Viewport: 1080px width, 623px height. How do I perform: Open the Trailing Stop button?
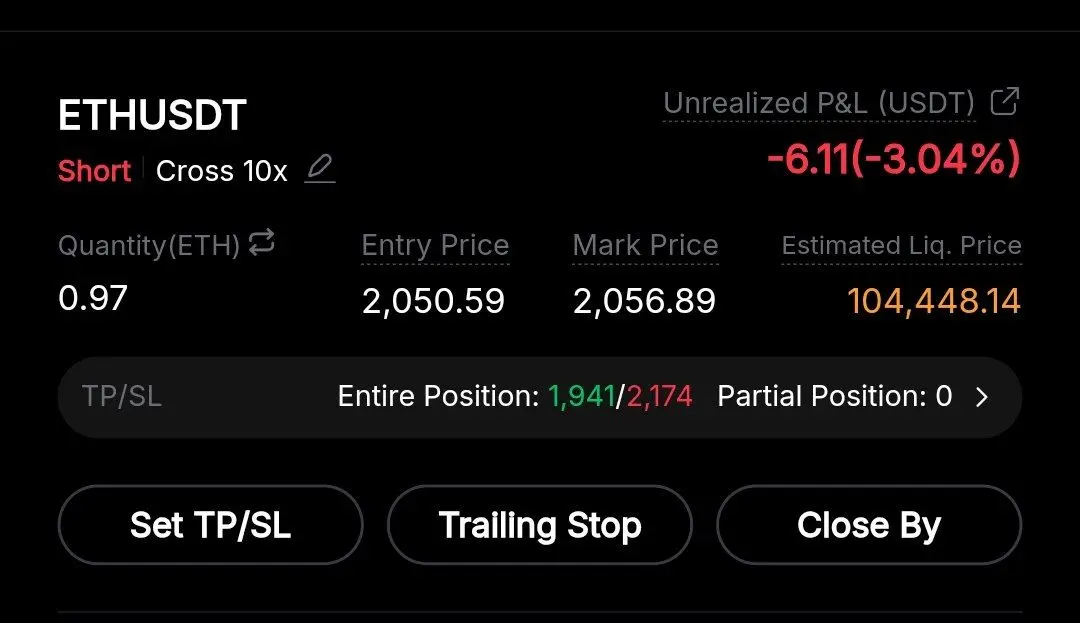pyautogui.click(x=540, y=525)
